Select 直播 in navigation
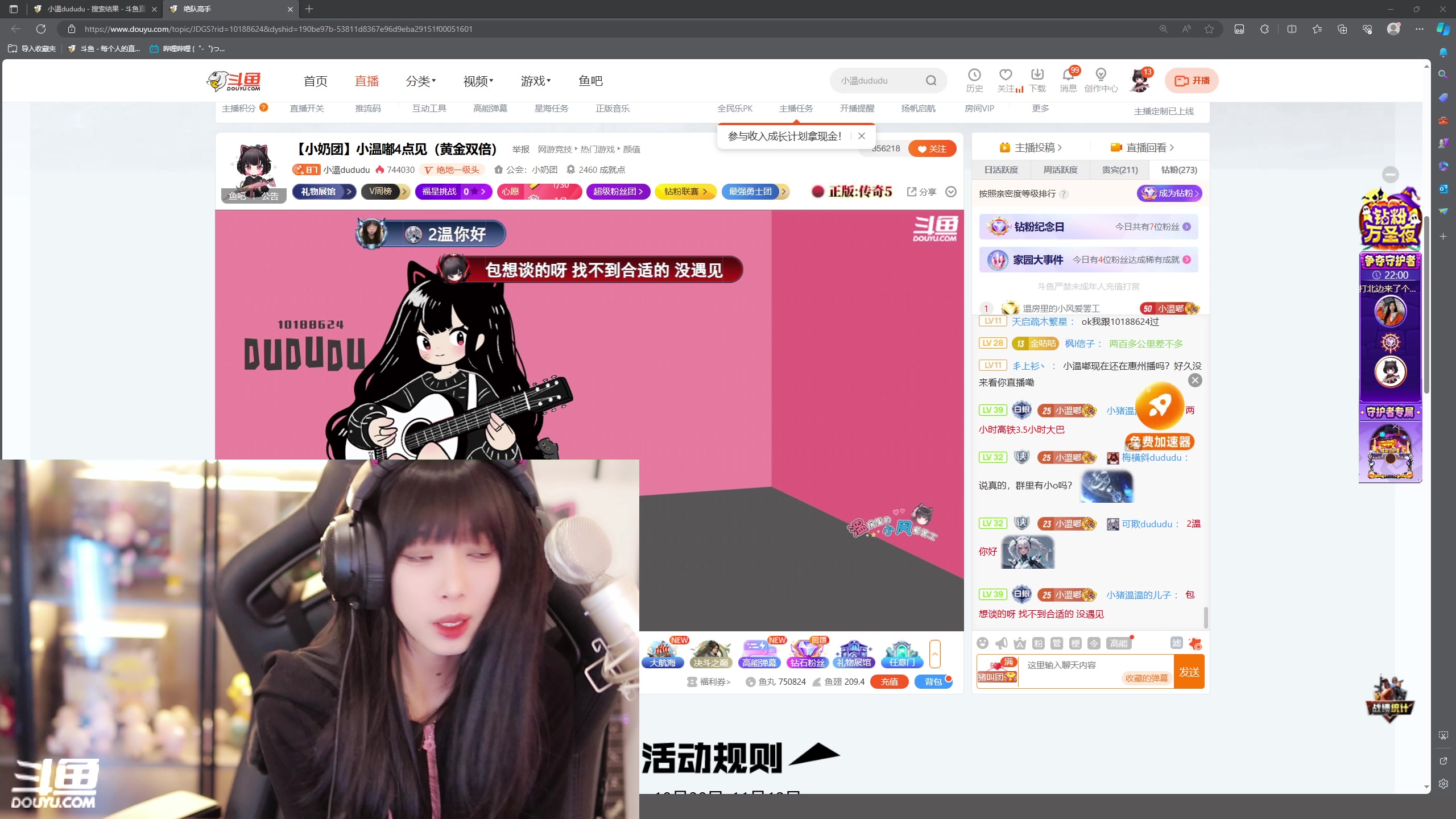1456x819 pixels. point(367,81)
